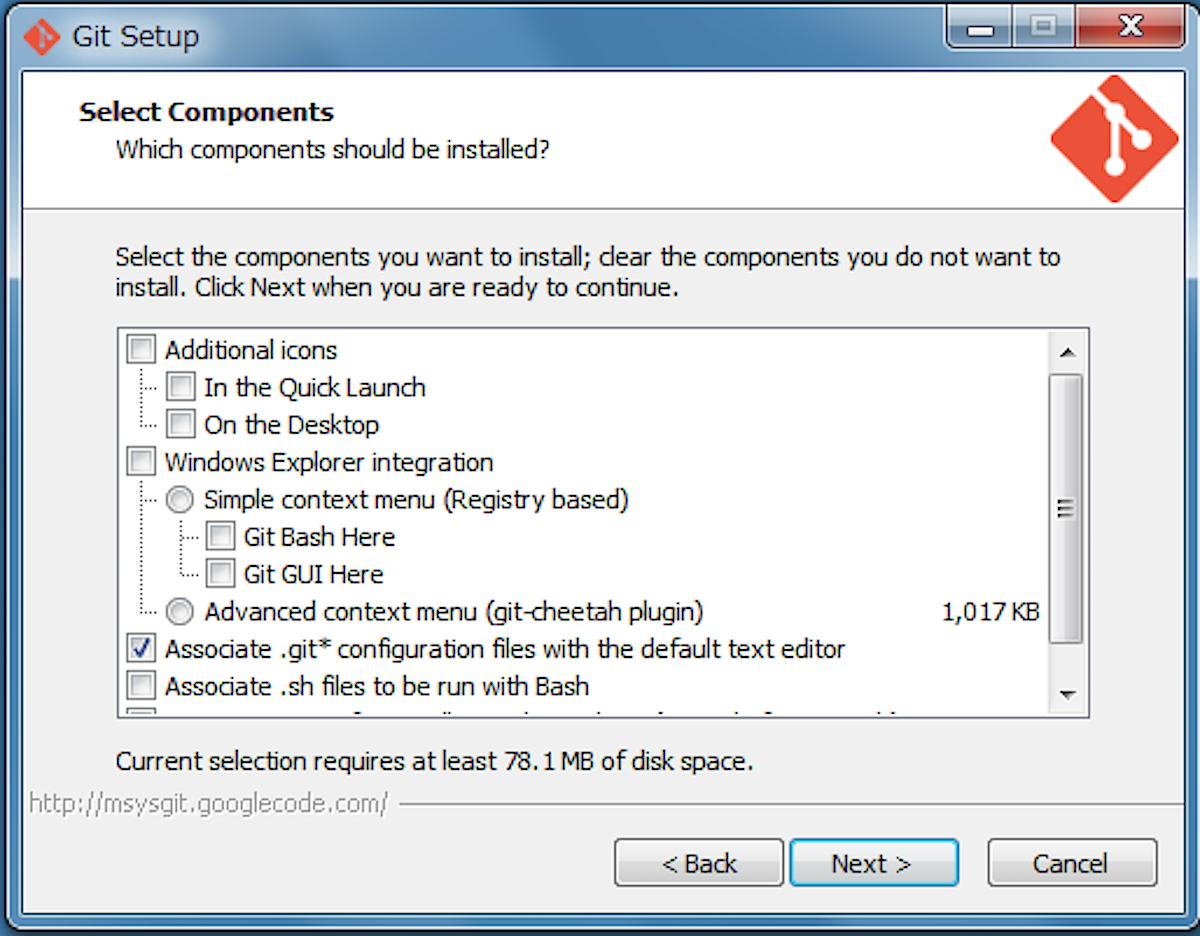The image size is (1200, 936).
Task: Enable the Additional icons checkbox
Action: point(143,350)
